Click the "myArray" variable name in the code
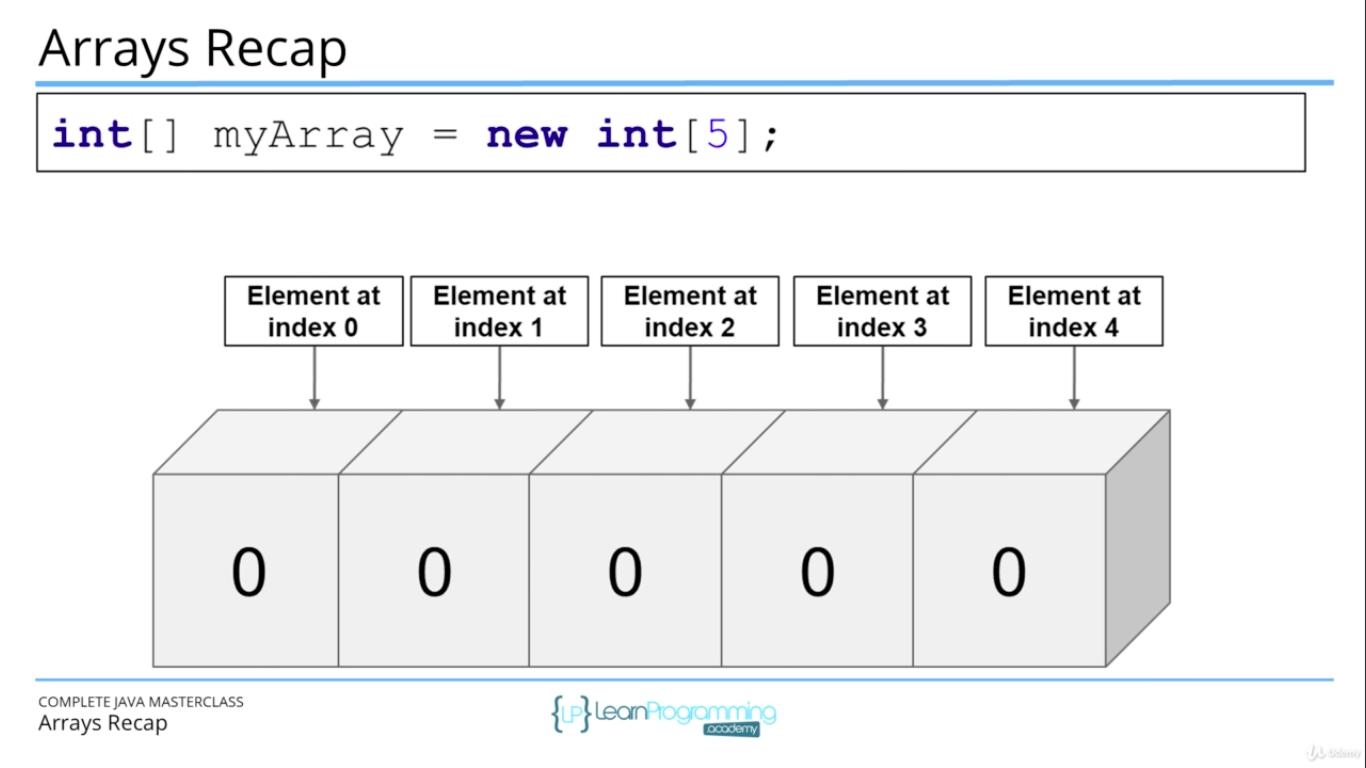1366x768 pixels. 309,135
